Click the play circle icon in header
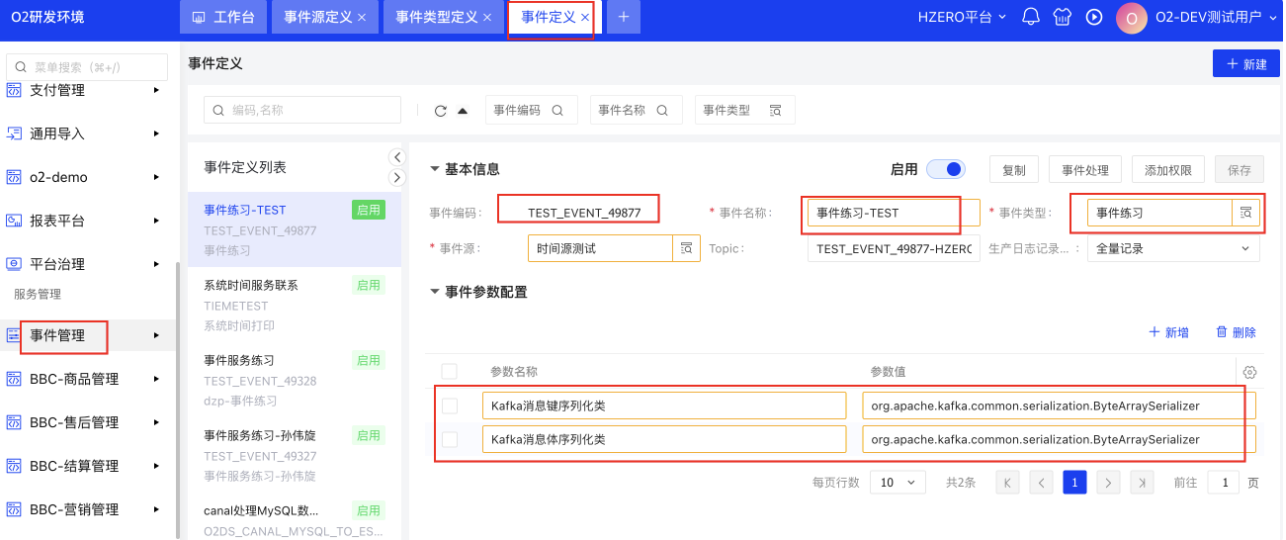This screenshot has height=540, width=1286. [1094, 17]
